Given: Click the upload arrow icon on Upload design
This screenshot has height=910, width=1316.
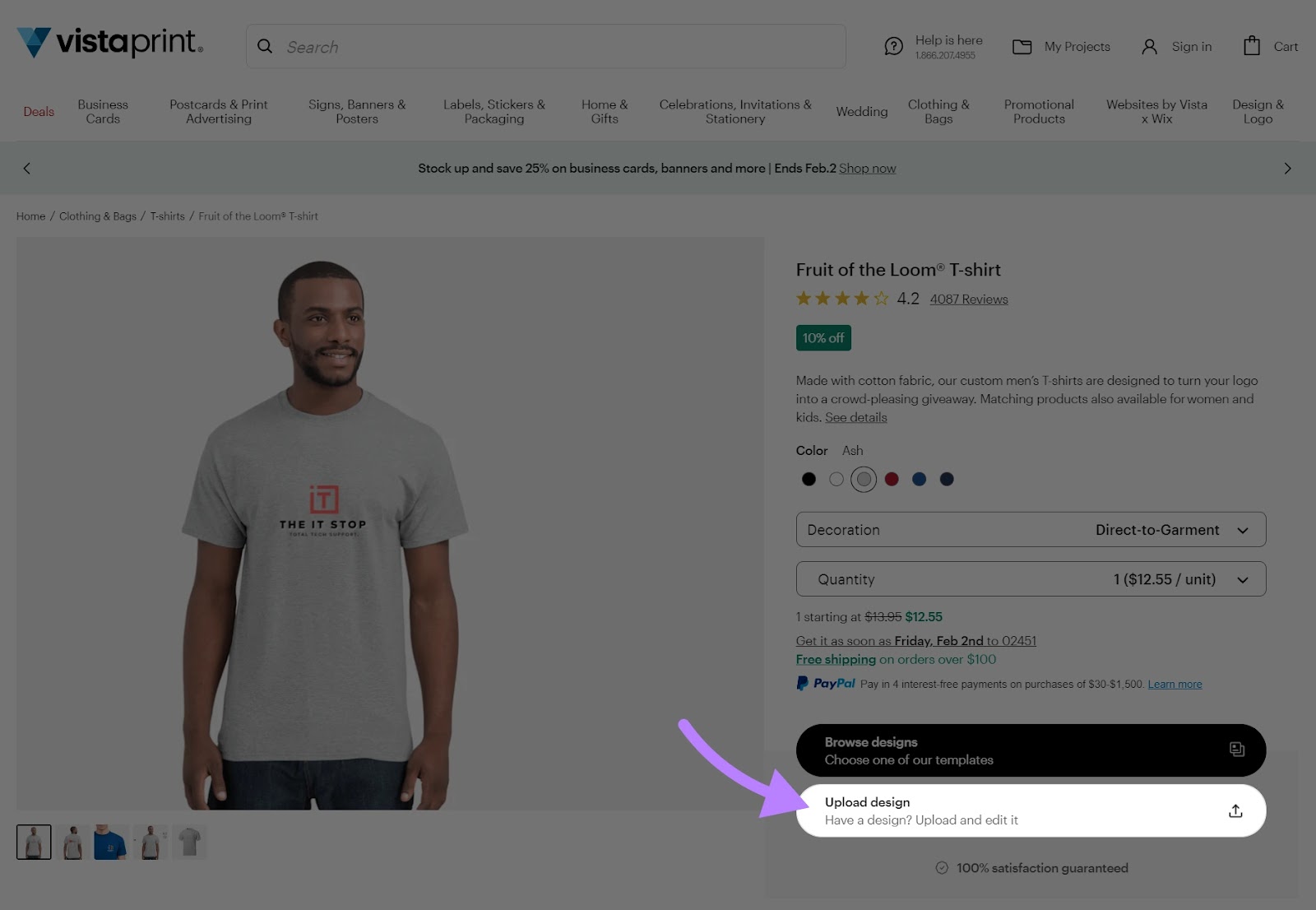Looking at the screenshot, I should click(1235, 810).
